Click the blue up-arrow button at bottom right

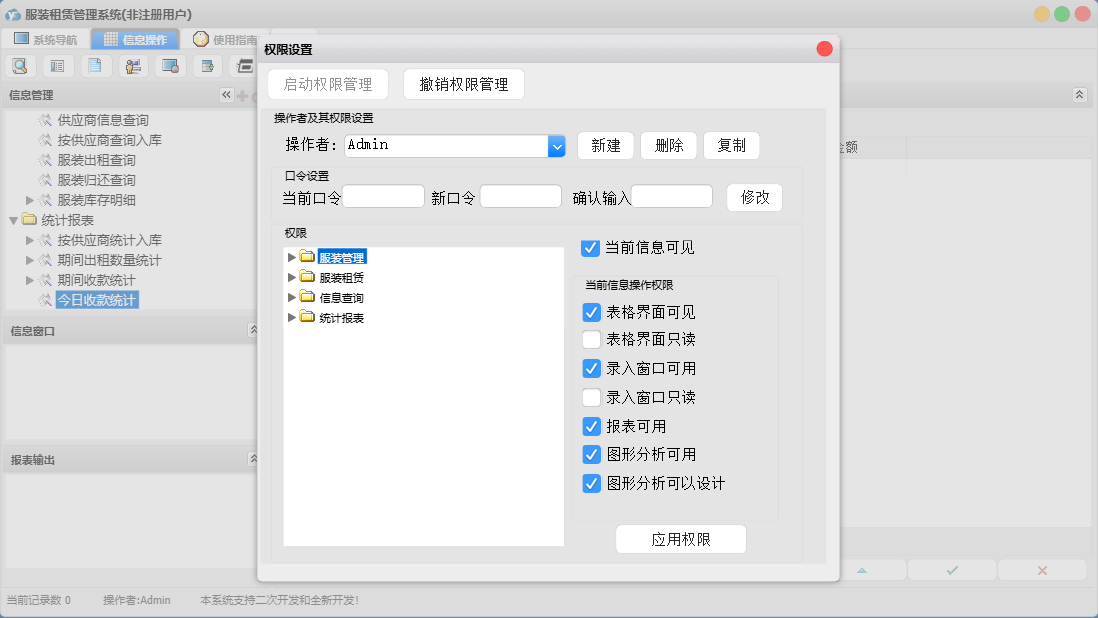(x=862, y=570)
